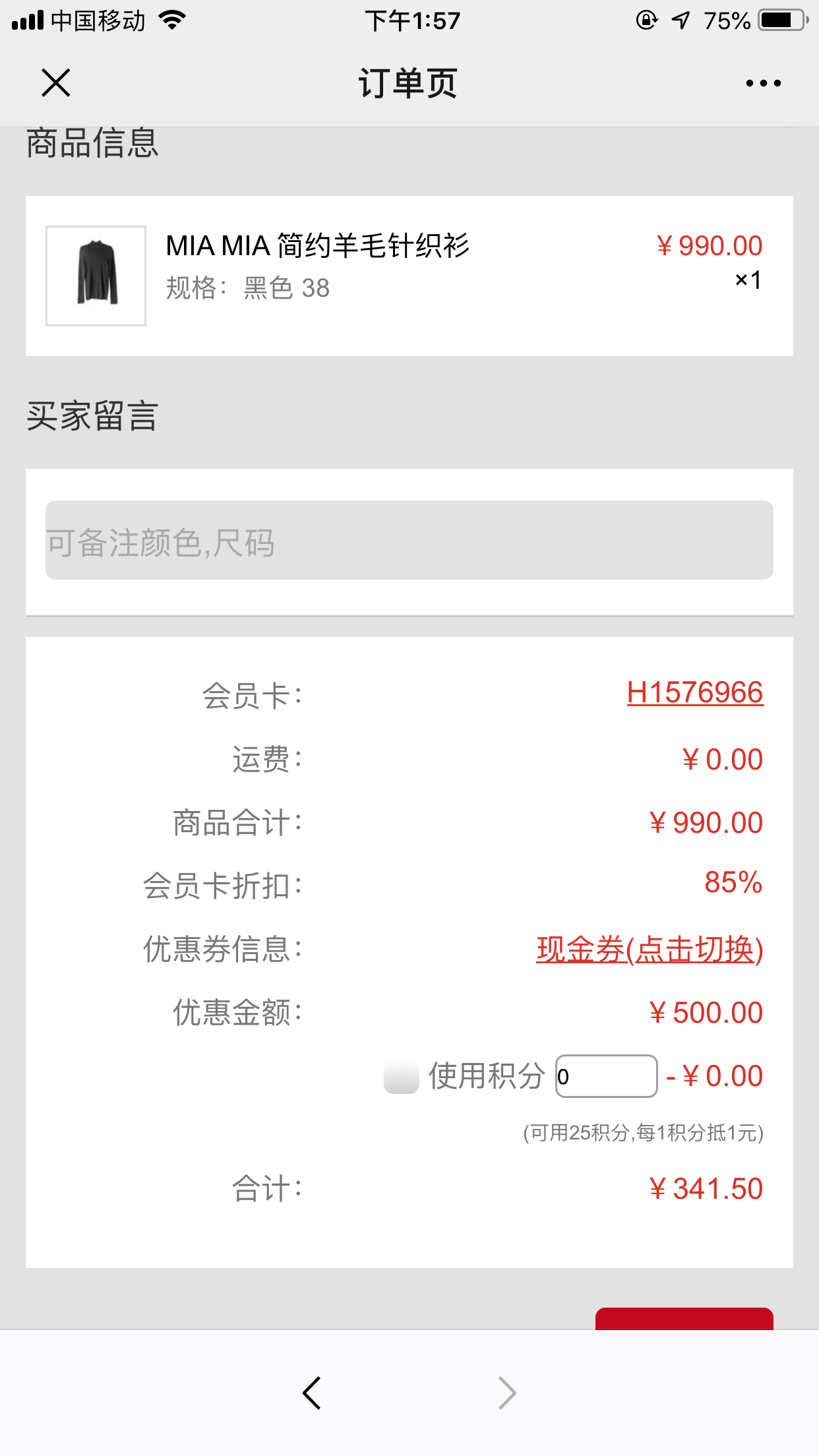Tap the 使用积分 label text
819x1456 pixels.
(487, 1077)
